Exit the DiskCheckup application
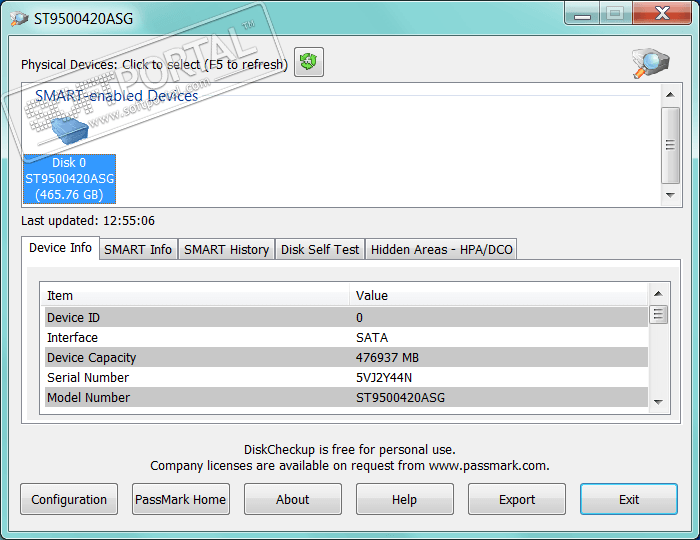700x540 pixels. 629,499
